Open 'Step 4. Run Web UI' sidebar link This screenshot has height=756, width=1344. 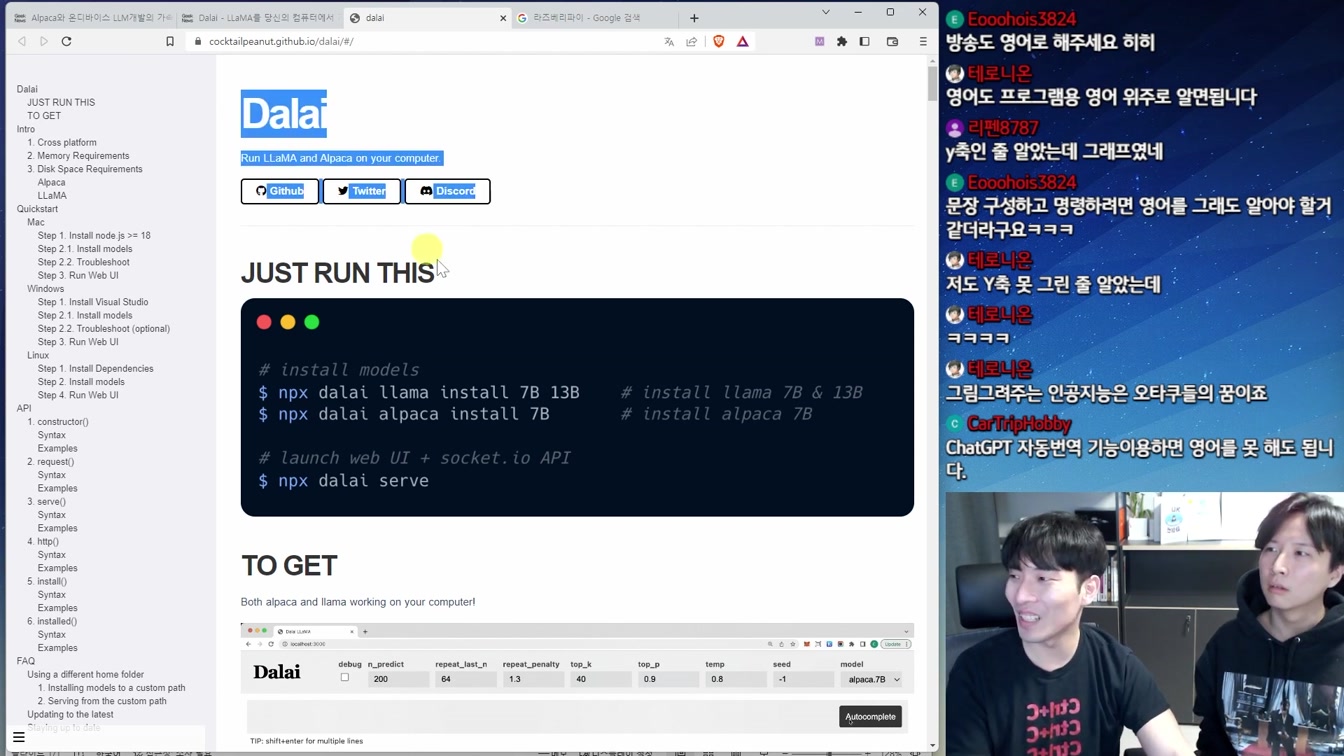[x=78, y=395]
